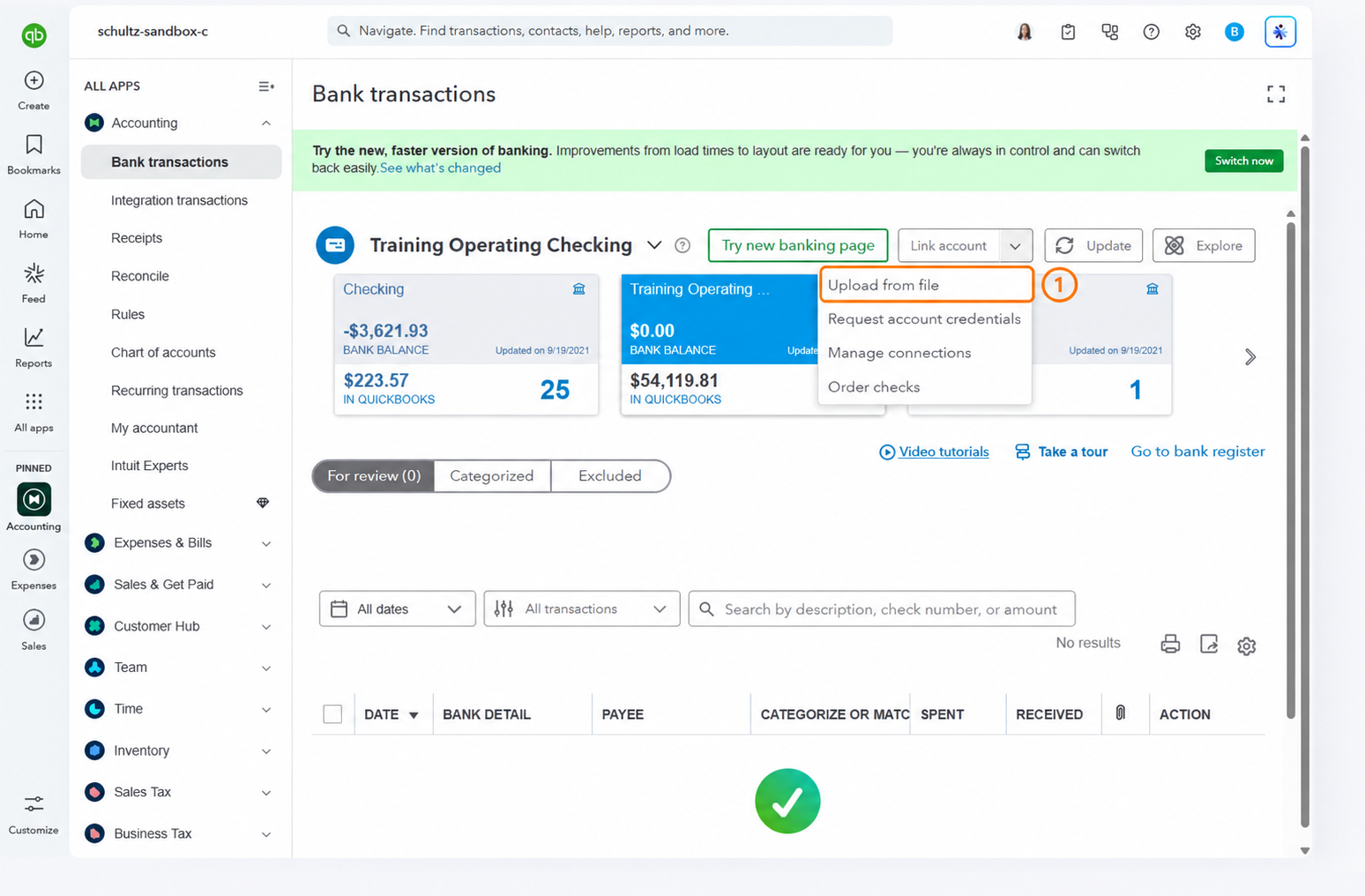
Task: Toggle full screen view icon
Action: (x=1276, y=93)
